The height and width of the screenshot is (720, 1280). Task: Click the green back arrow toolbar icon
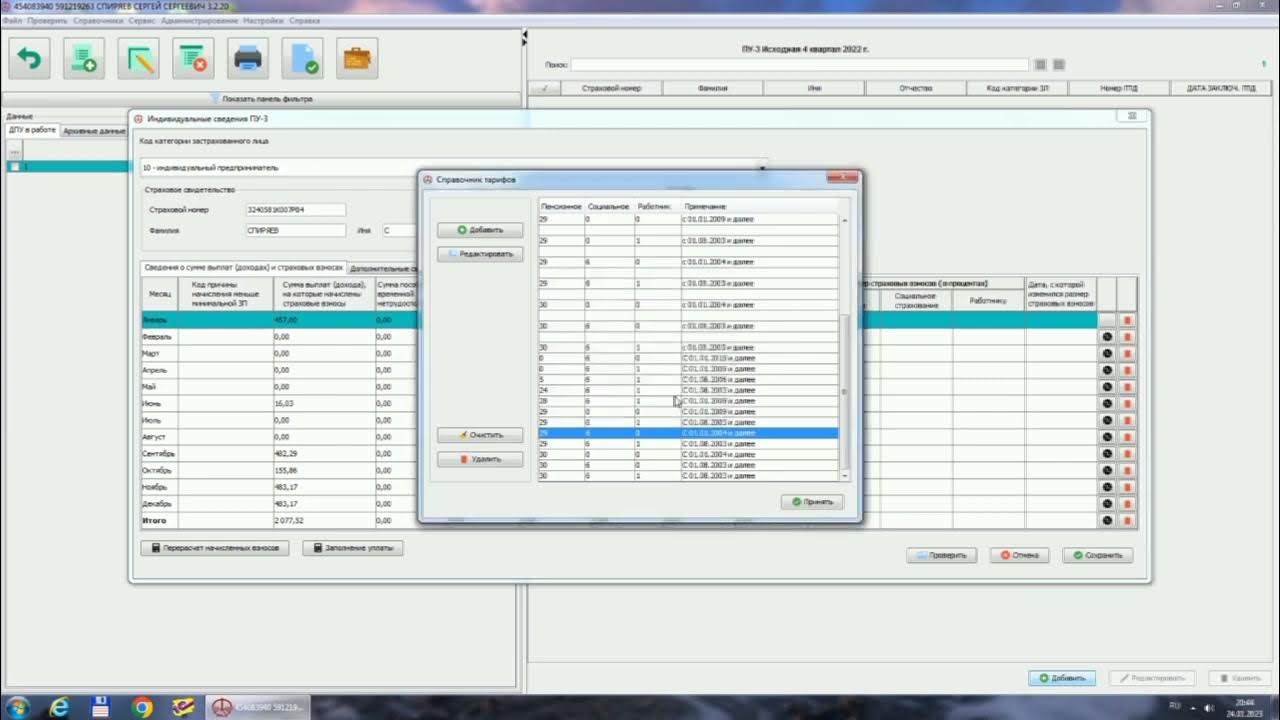coord(30,59)
